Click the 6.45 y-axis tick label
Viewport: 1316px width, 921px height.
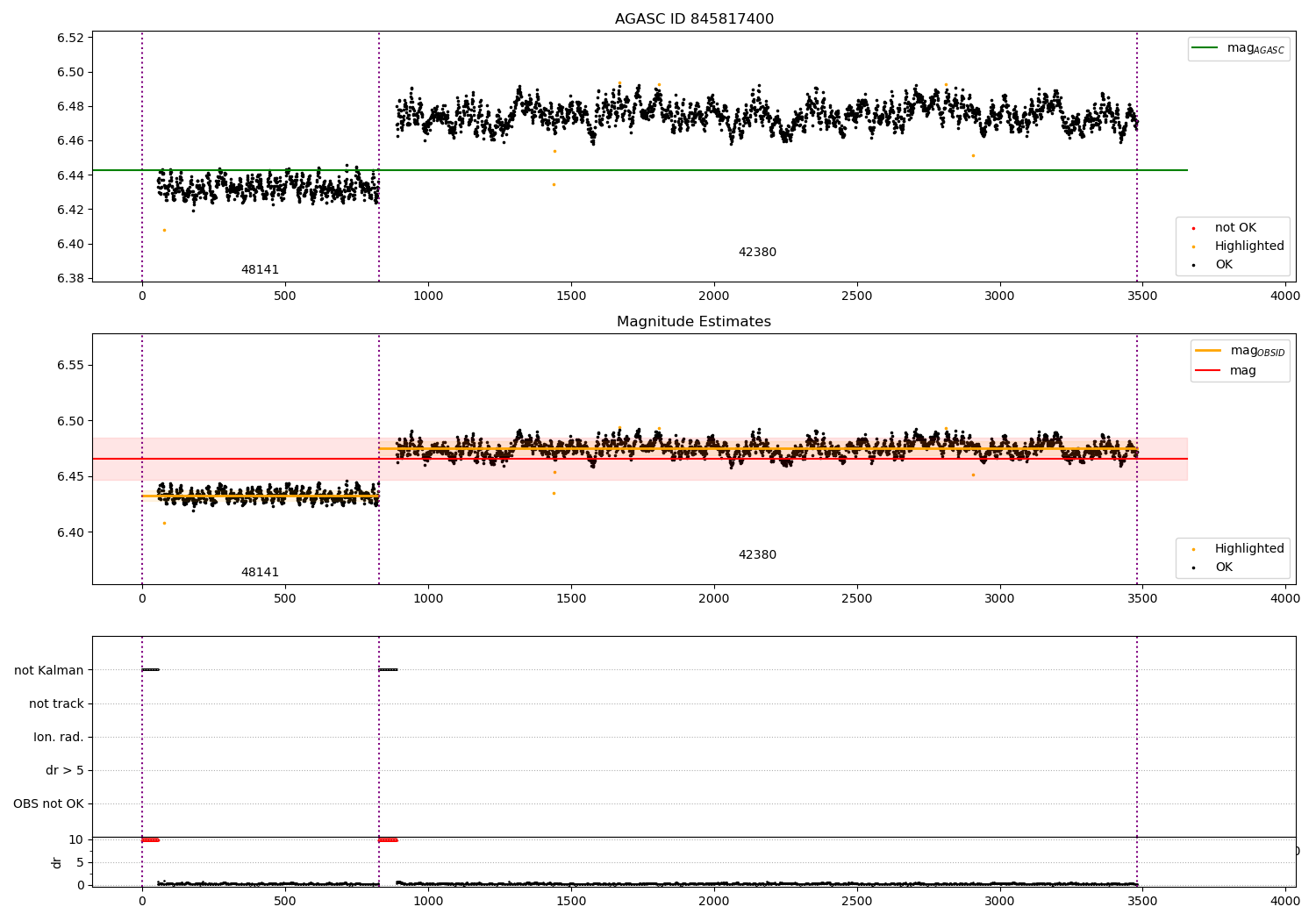[x=70, y=477]
